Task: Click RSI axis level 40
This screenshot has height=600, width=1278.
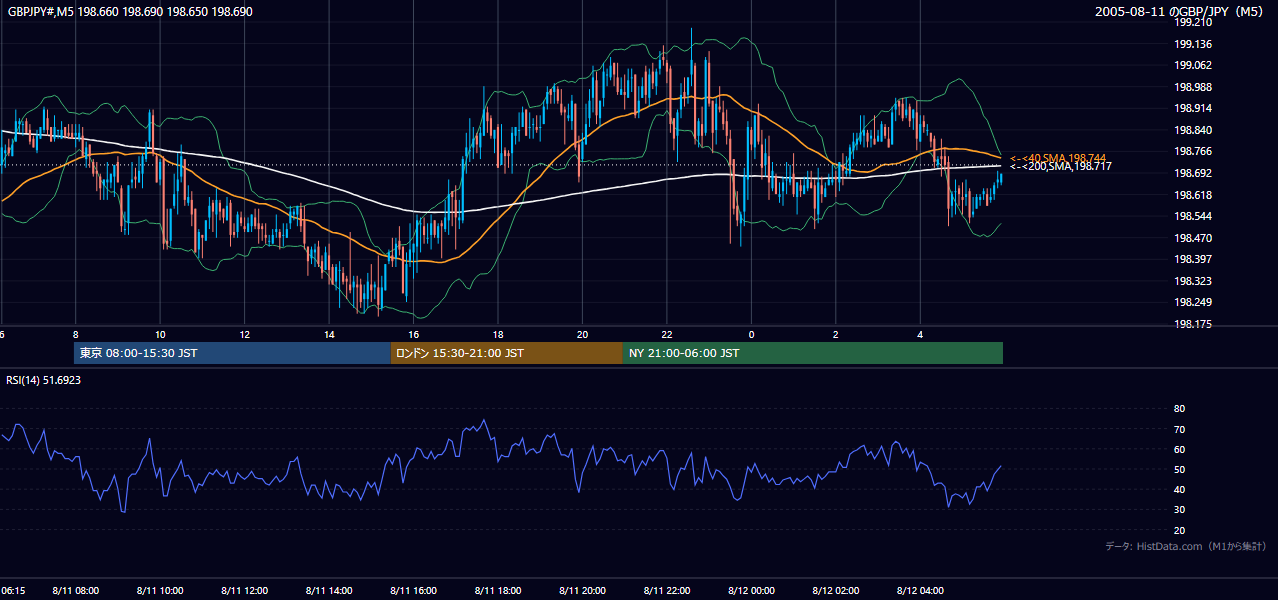Action: click(x=1179, y=489)
